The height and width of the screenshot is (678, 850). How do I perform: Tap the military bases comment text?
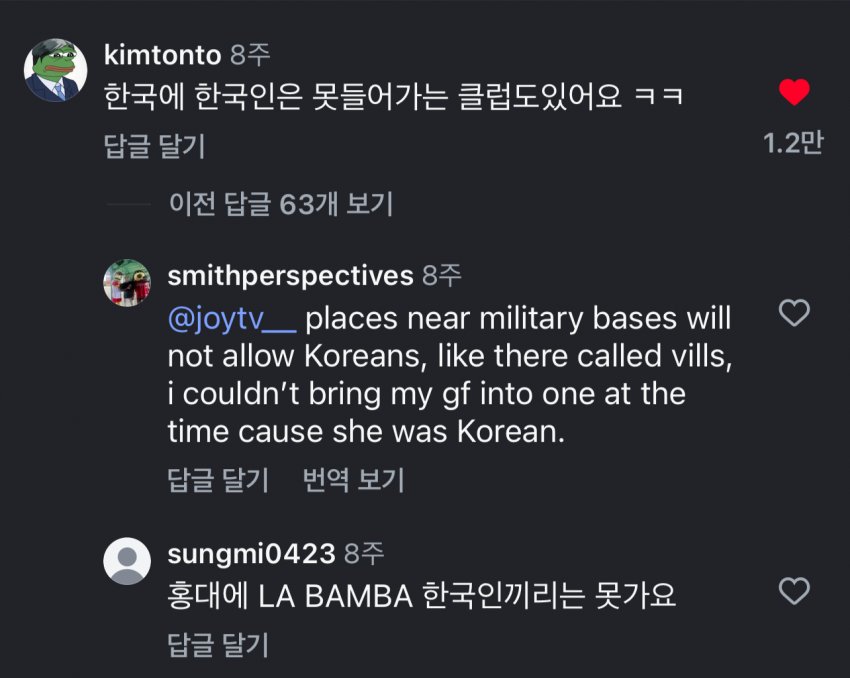click(450, 376)
